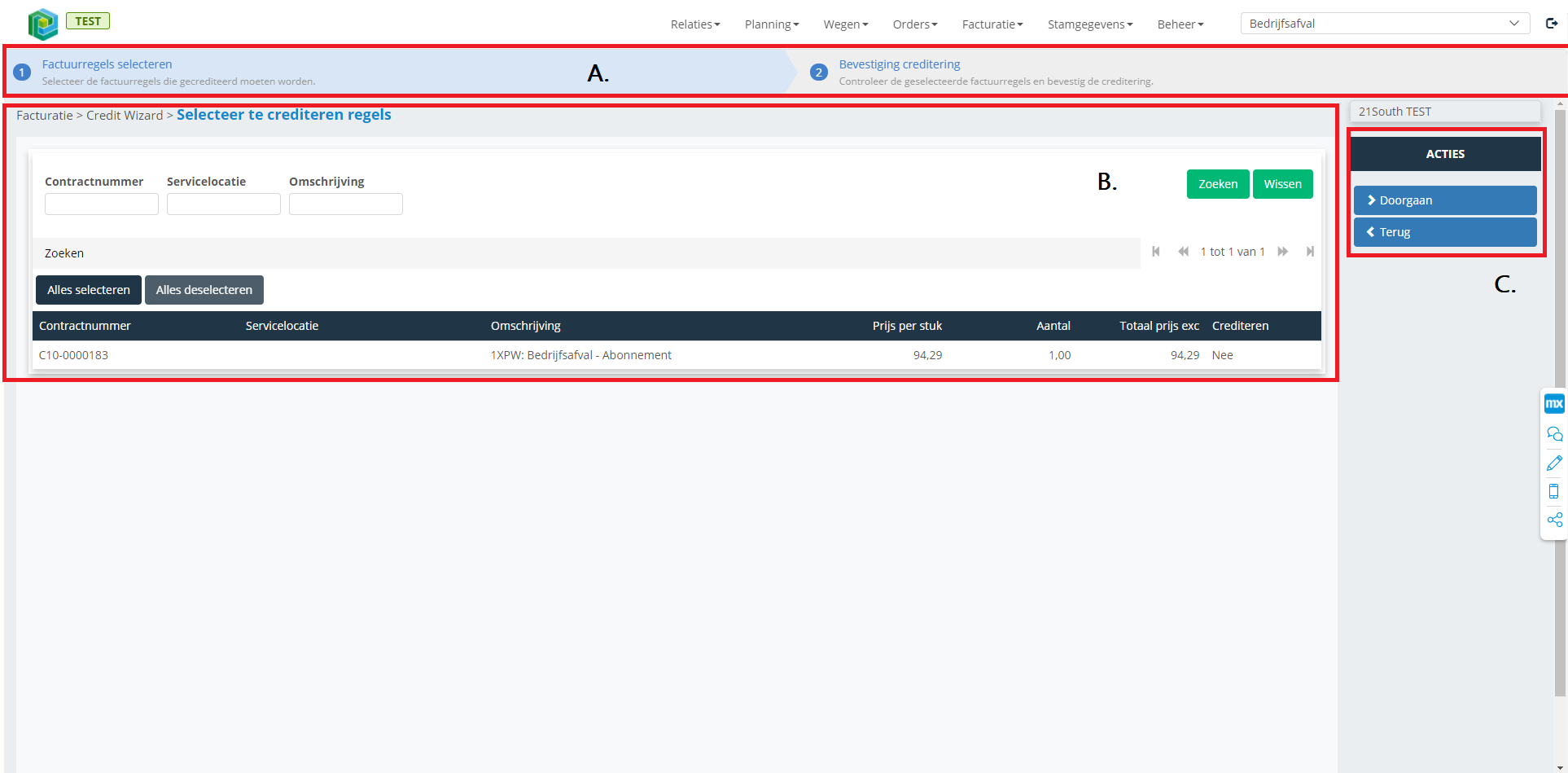Open the Planning menu
1568x773 pixels.
(772, 24)
